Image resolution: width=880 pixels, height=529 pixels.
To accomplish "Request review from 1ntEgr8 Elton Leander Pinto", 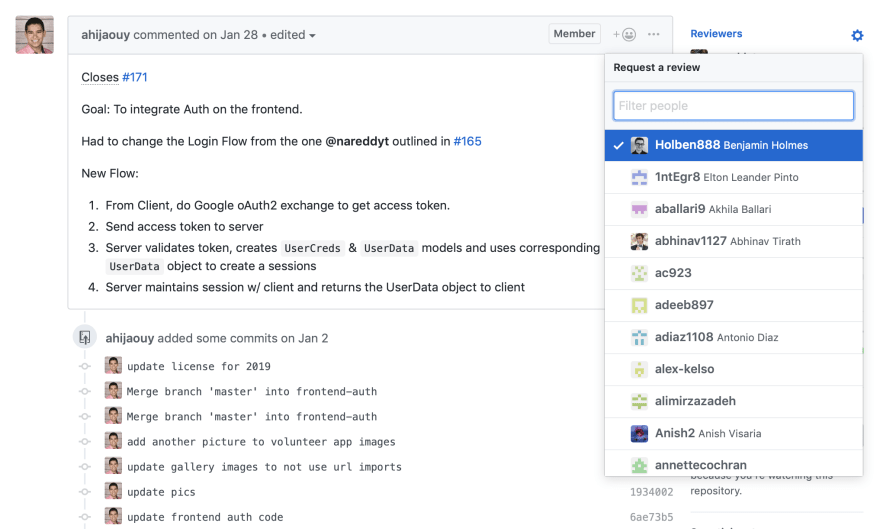I will 734,177.
